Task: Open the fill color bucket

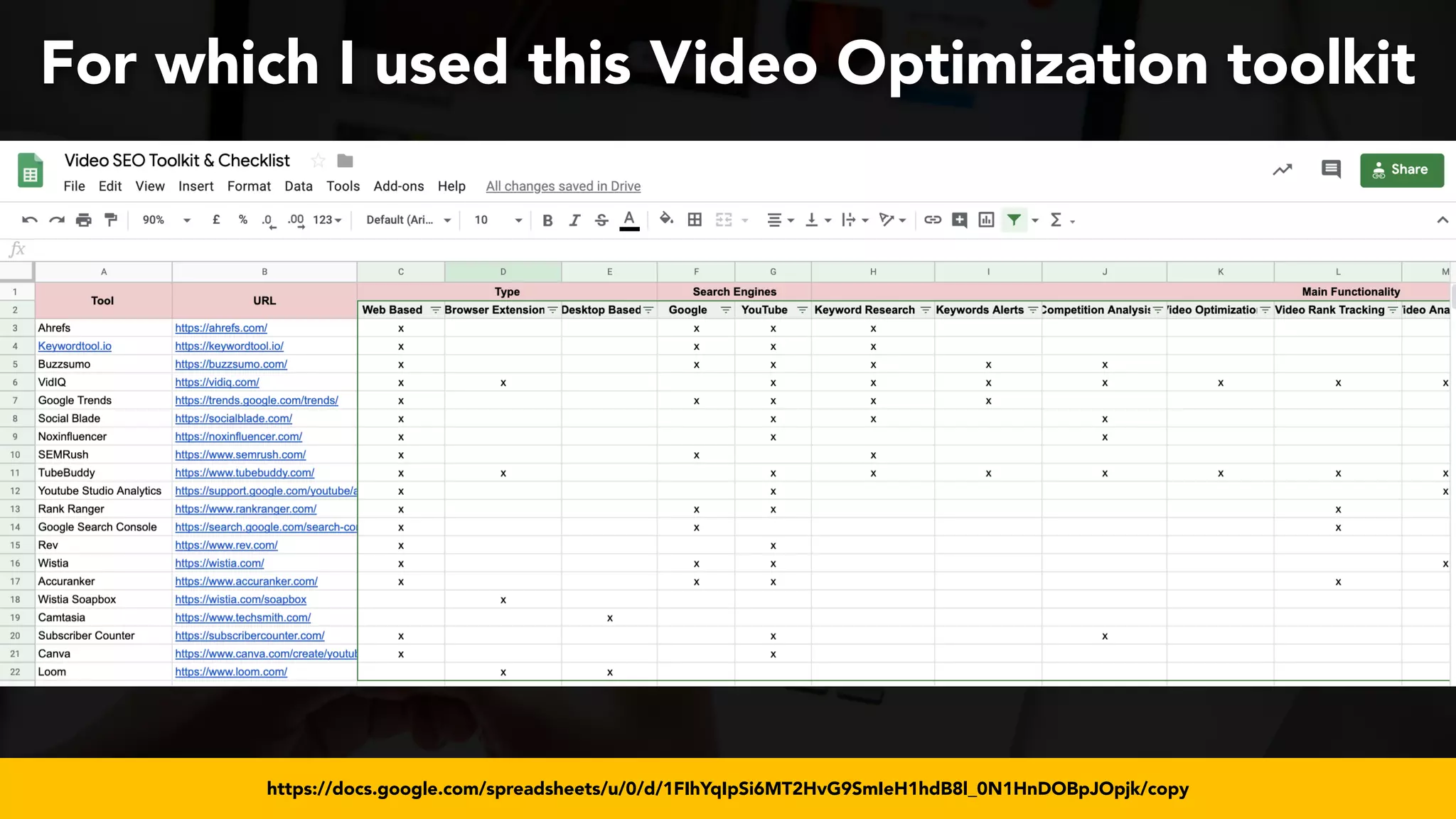Action: (x=666, y=219)
